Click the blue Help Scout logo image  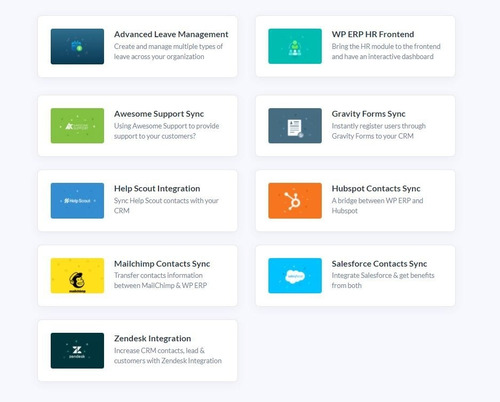pyautogui.click(x=77, y=201)
